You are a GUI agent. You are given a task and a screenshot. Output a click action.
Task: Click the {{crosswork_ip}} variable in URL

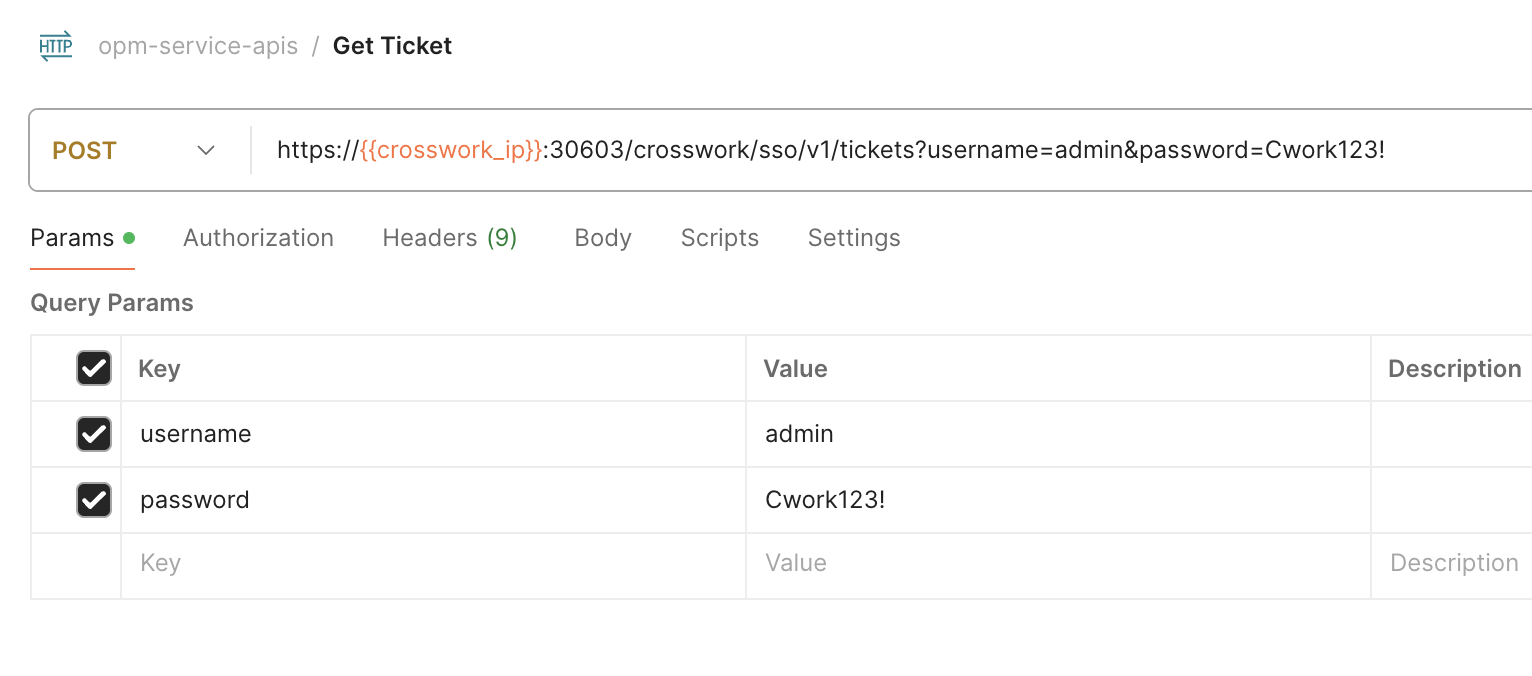[450, 151]
